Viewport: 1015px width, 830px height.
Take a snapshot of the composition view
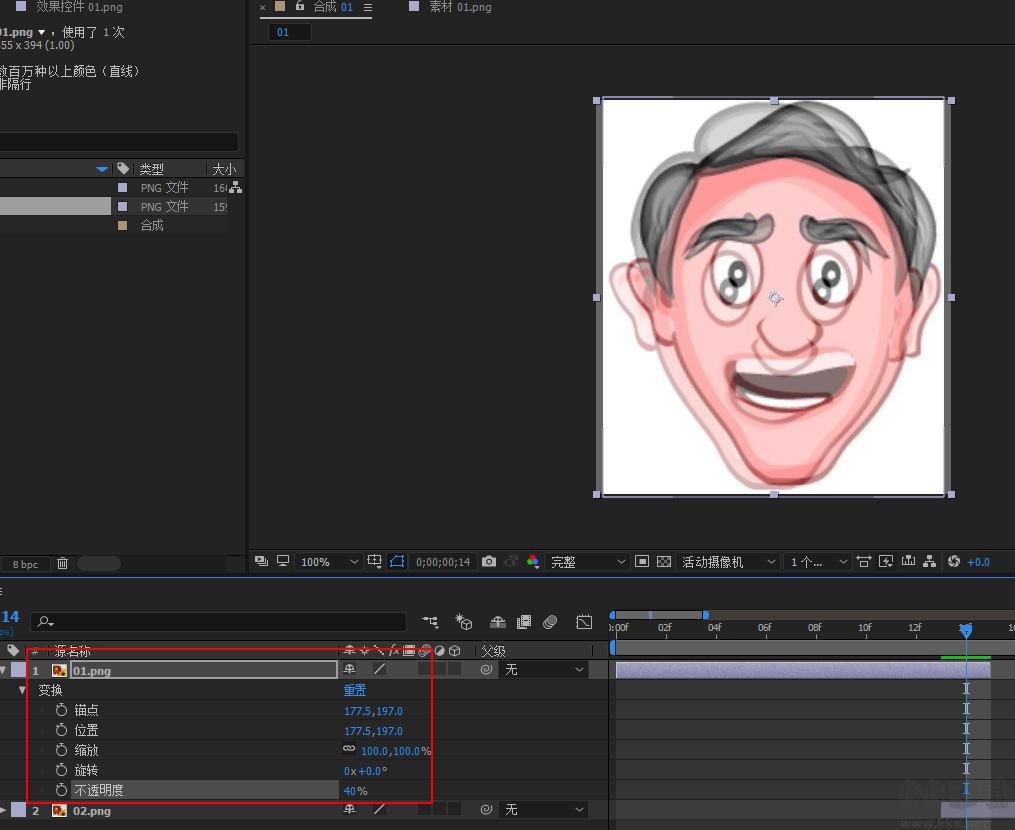(489, 561)
